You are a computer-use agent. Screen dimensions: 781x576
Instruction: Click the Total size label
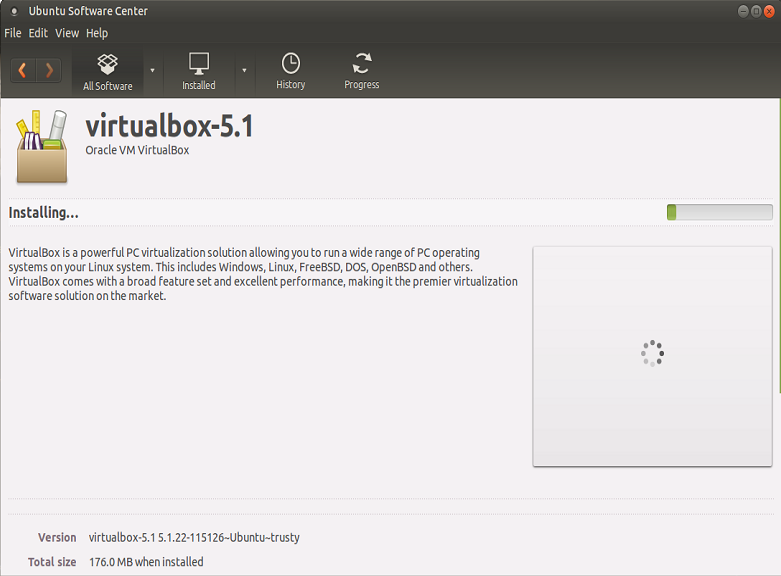click(52, 562)
